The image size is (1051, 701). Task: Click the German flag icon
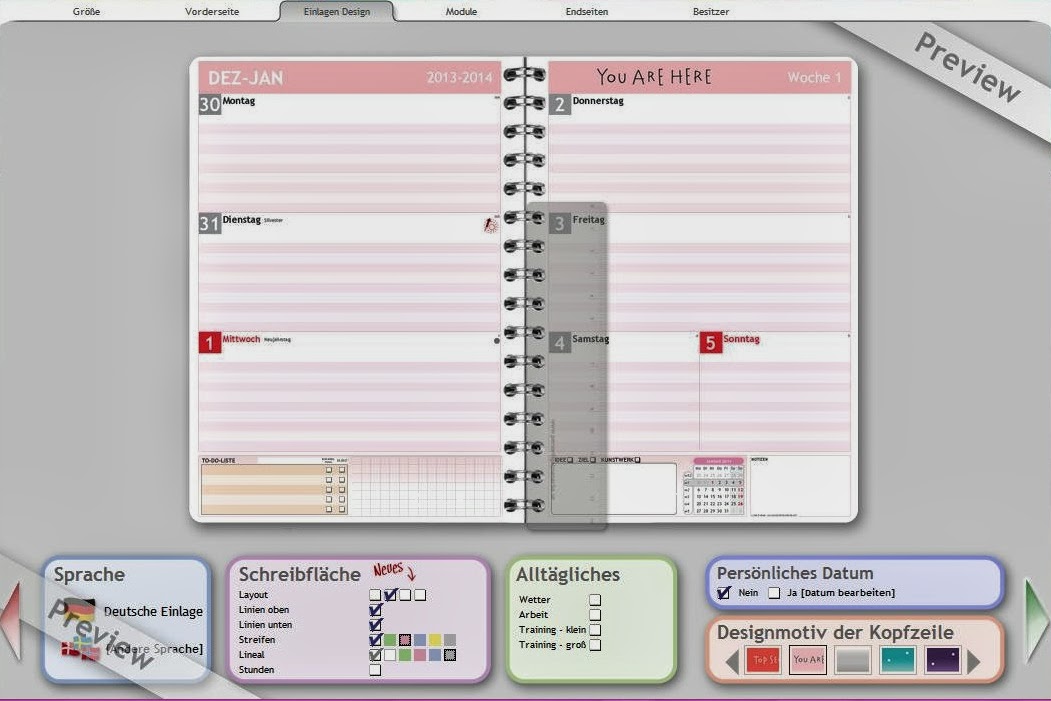pyautogui.click(x=79, y=611)
